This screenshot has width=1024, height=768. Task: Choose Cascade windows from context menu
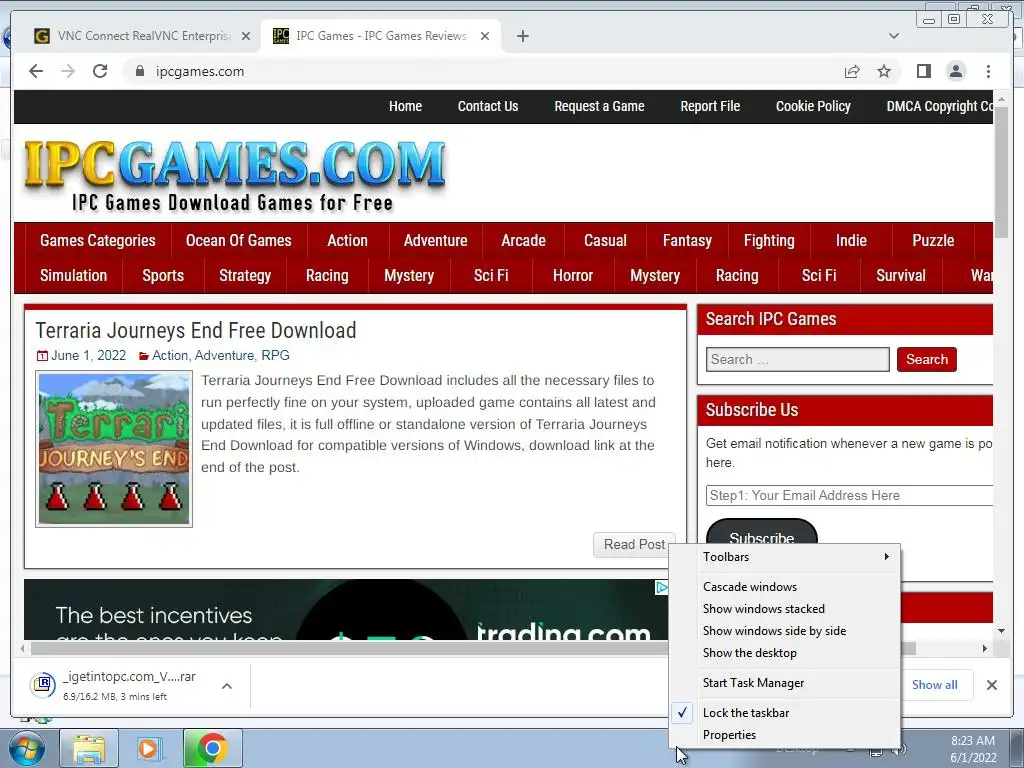pyautogui.click(x=786, y=586)
